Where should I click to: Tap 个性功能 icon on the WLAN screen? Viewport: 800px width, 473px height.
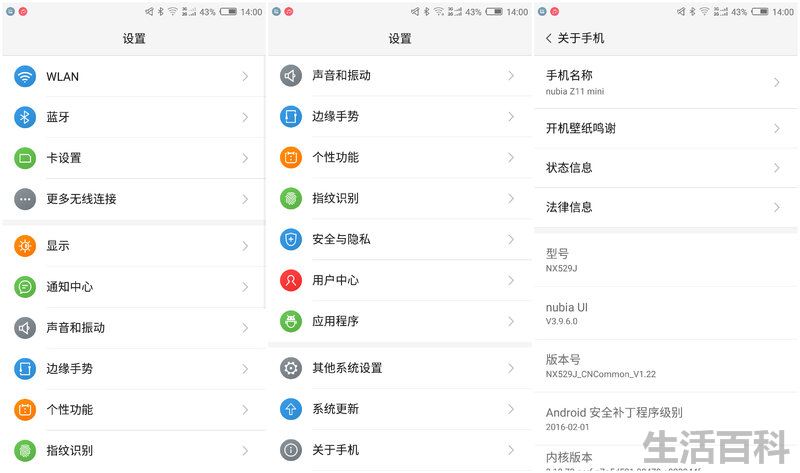pos(24,409)
